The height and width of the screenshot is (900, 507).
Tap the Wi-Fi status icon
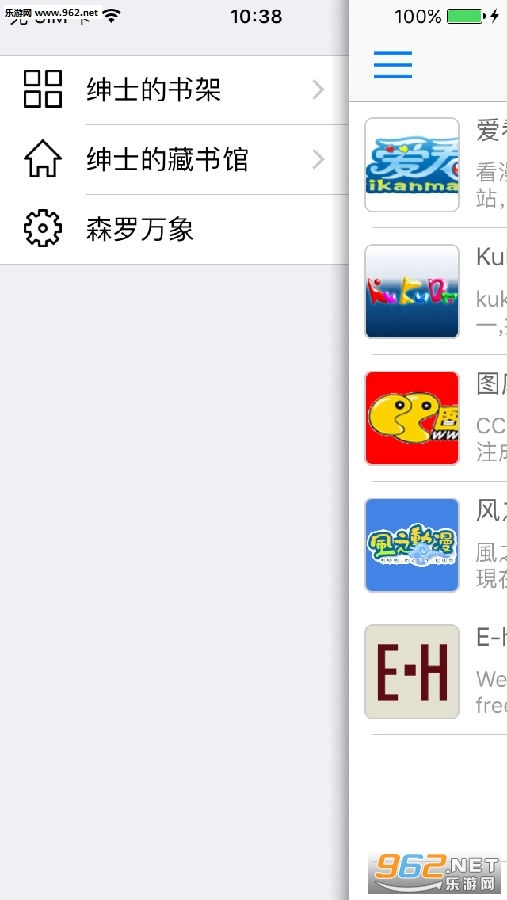(112, 16)
